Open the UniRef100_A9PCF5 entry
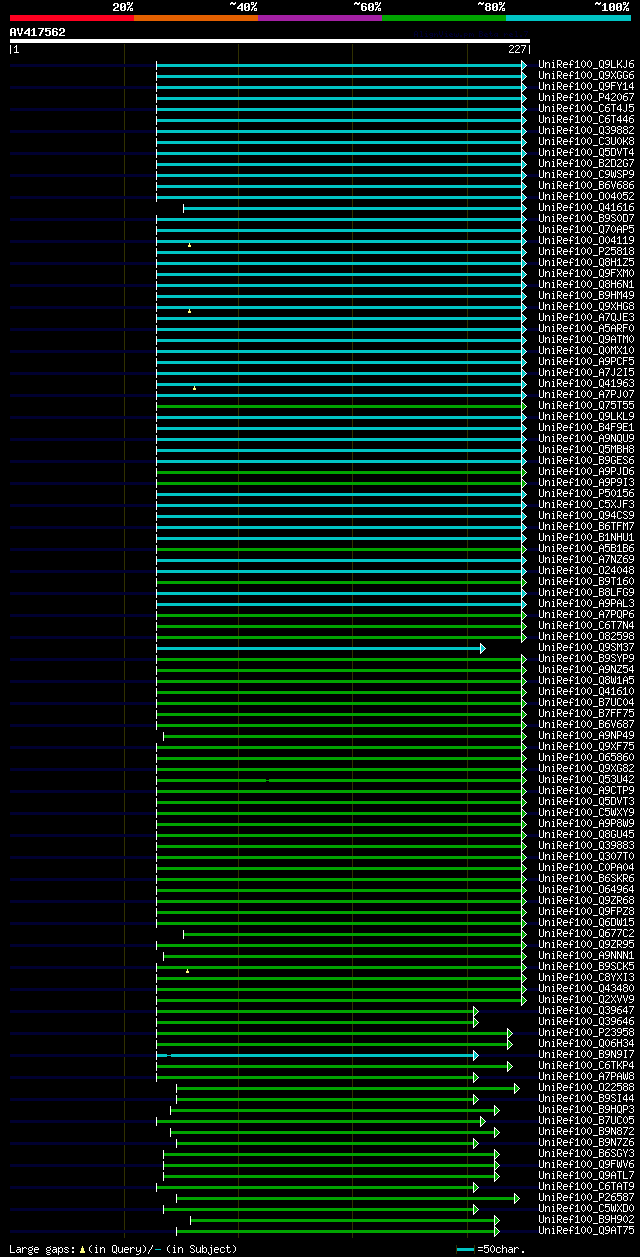640x1257 pixels. click(x=586, y=362)
